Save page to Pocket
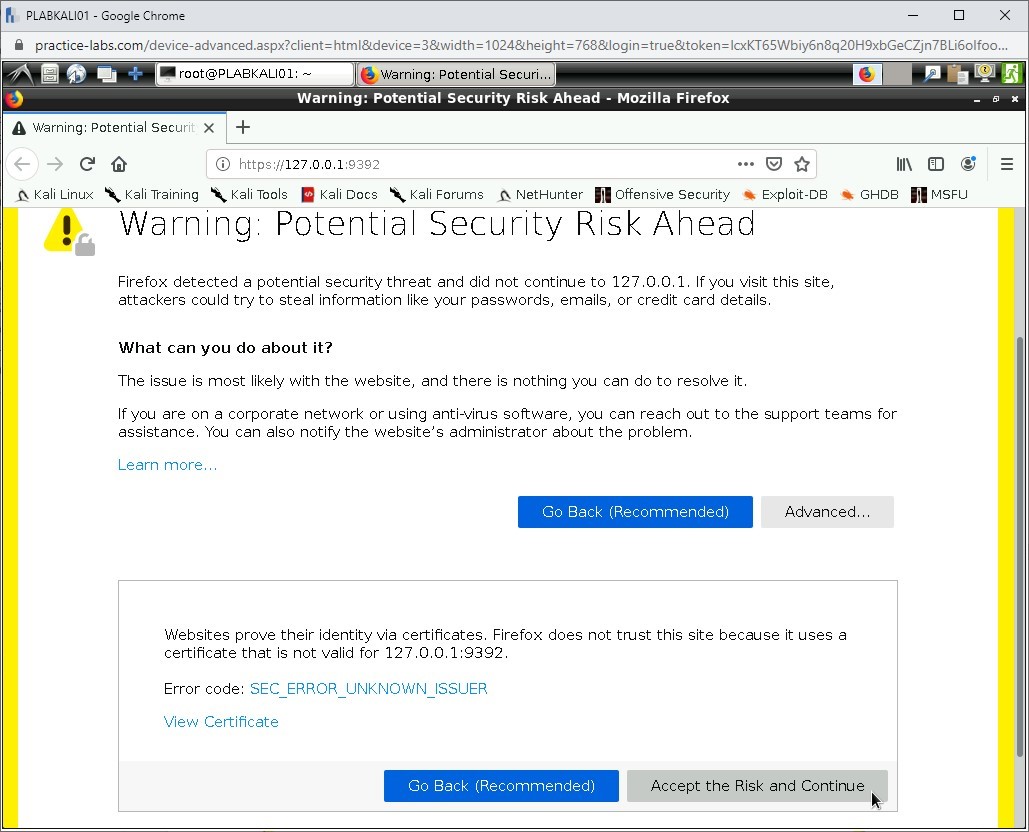Viewport: 1029px width, 832px height. (x=774, y=164)
